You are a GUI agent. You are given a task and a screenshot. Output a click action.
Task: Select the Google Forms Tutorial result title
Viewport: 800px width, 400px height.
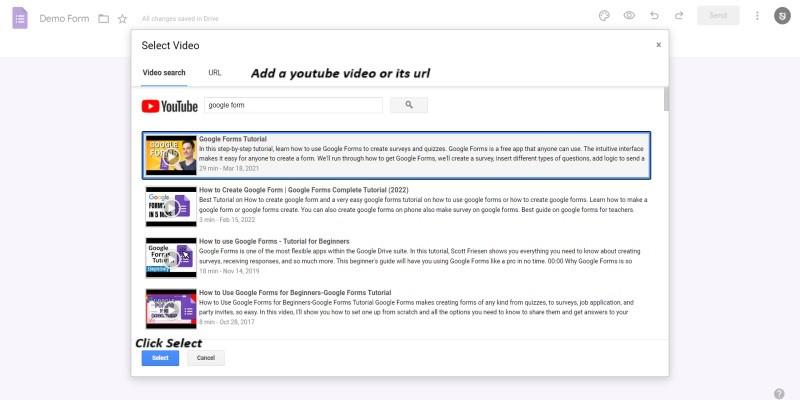(x=233, y=139)
